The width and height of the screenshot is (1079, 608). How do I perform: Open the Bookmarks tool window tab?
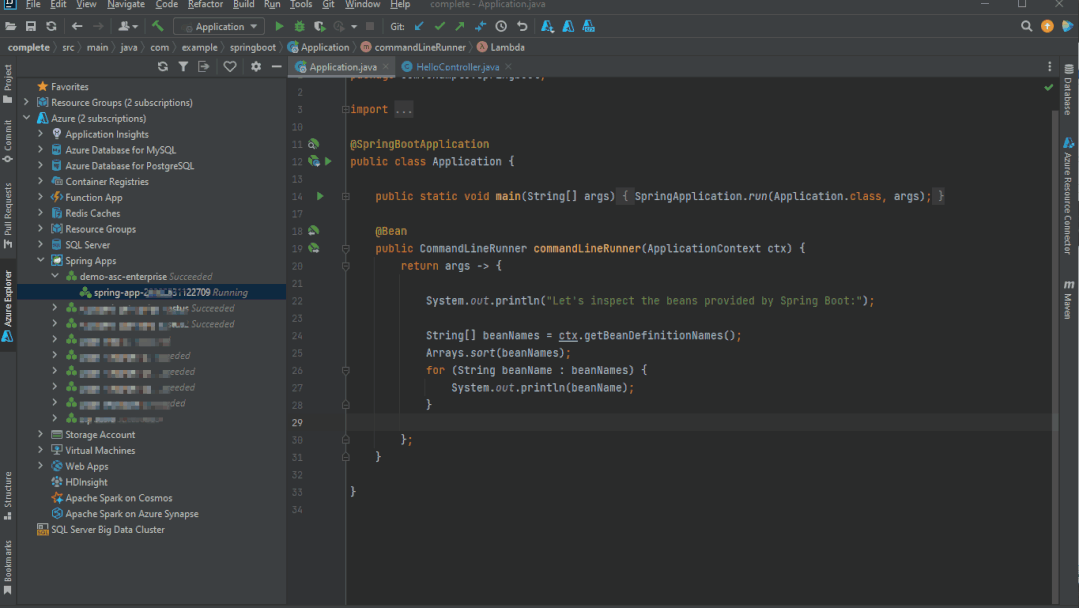[x=8, y=567]
